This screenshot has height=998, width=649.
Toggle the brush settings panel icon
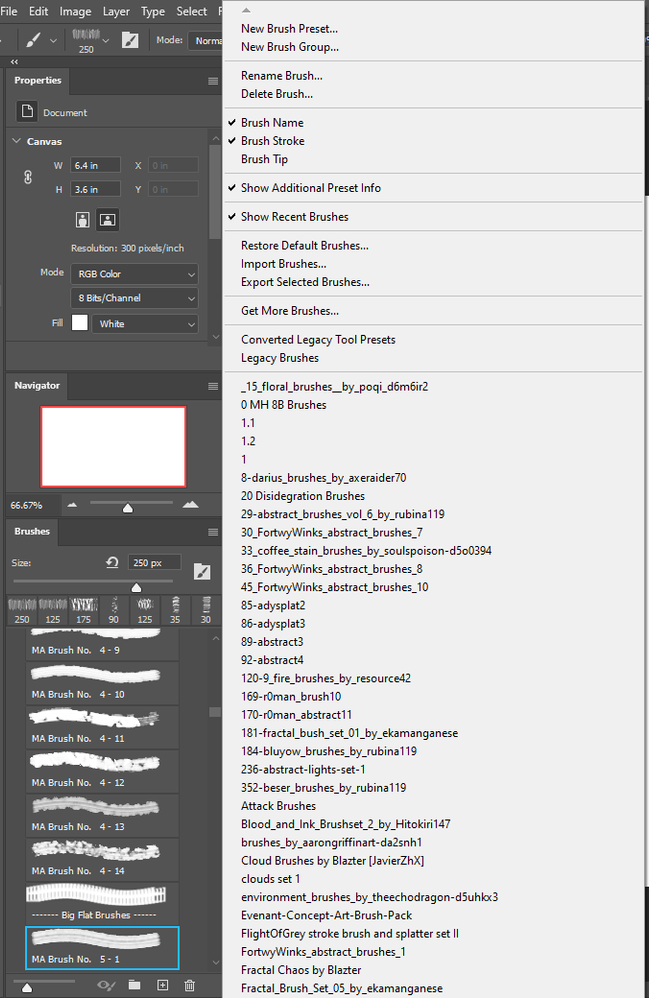tap(130, 40)
